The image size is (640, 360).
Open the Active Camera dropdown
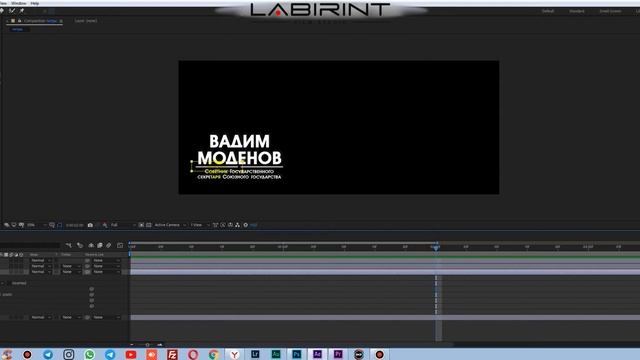tap(170, 225)
